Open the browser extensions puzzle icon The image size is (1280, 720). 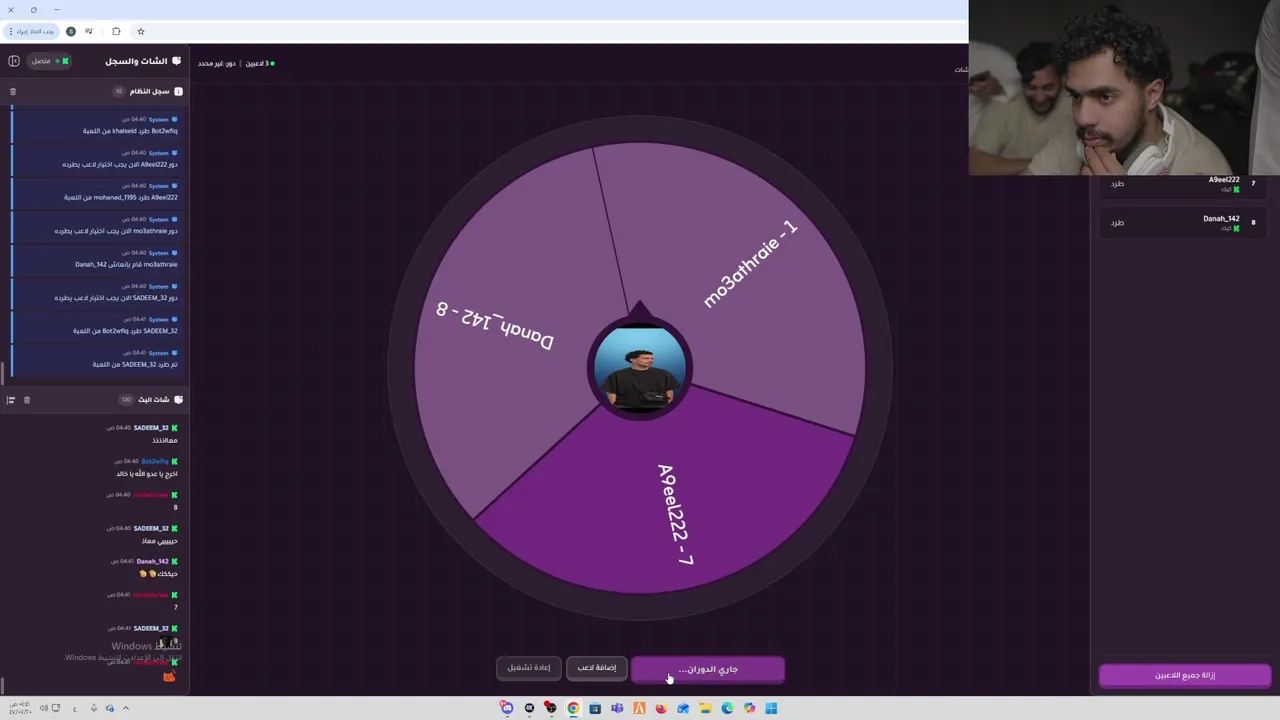[116, 31]
